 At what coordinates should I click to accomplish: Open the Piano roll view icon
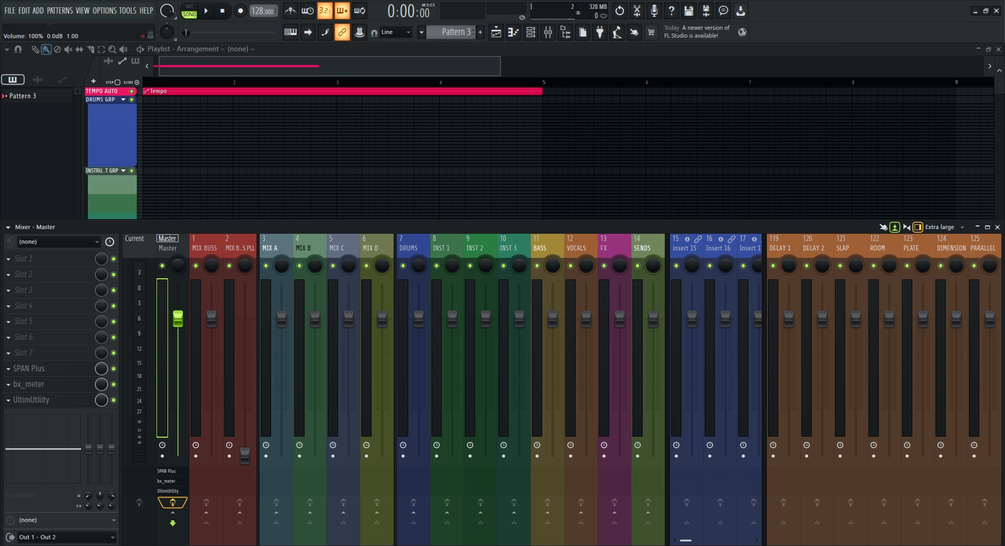[x=513, y=32]
